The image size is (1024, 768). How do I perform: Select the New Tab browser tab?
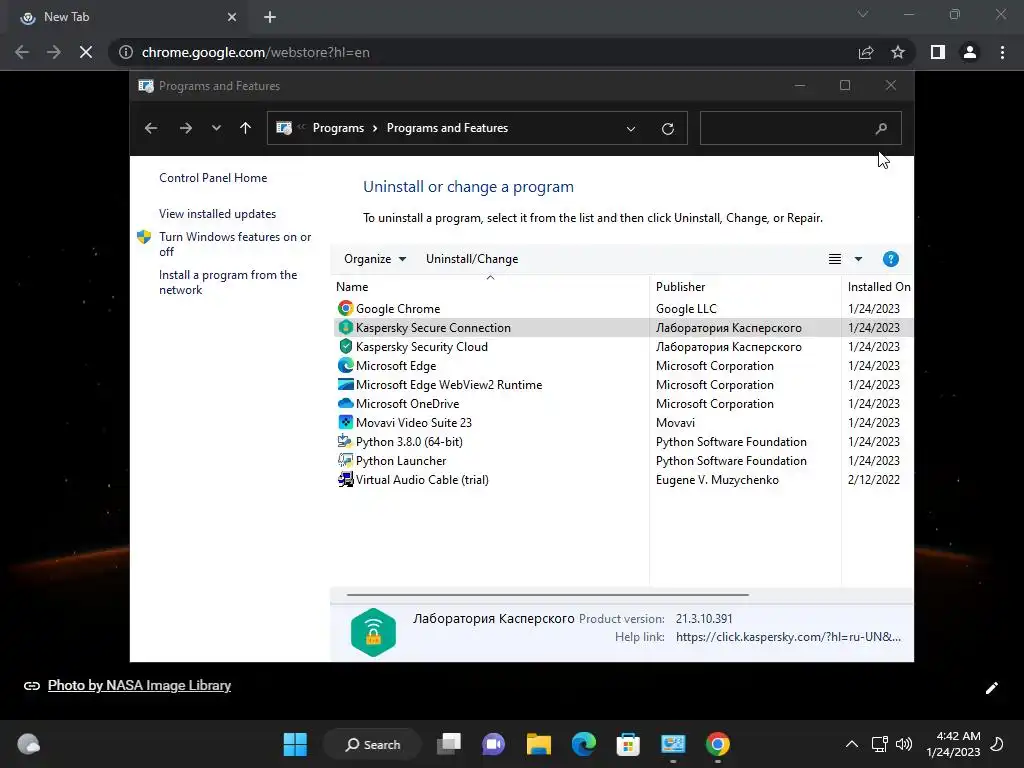click(x=129, y=17)
